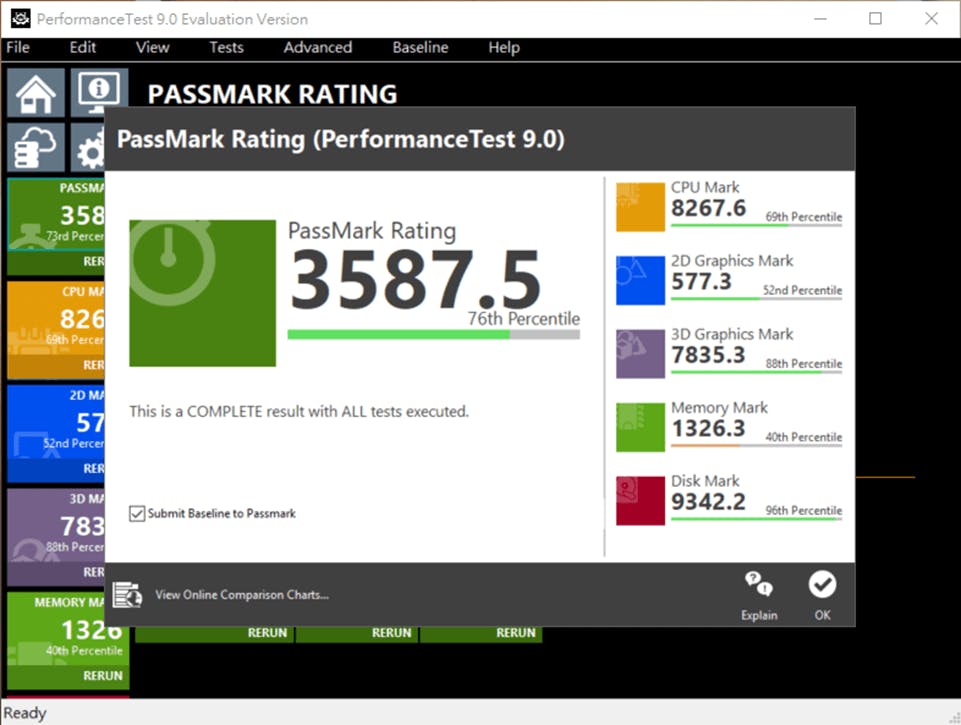
Task: Minimize the PerformanceTest window
Action: 820,18
